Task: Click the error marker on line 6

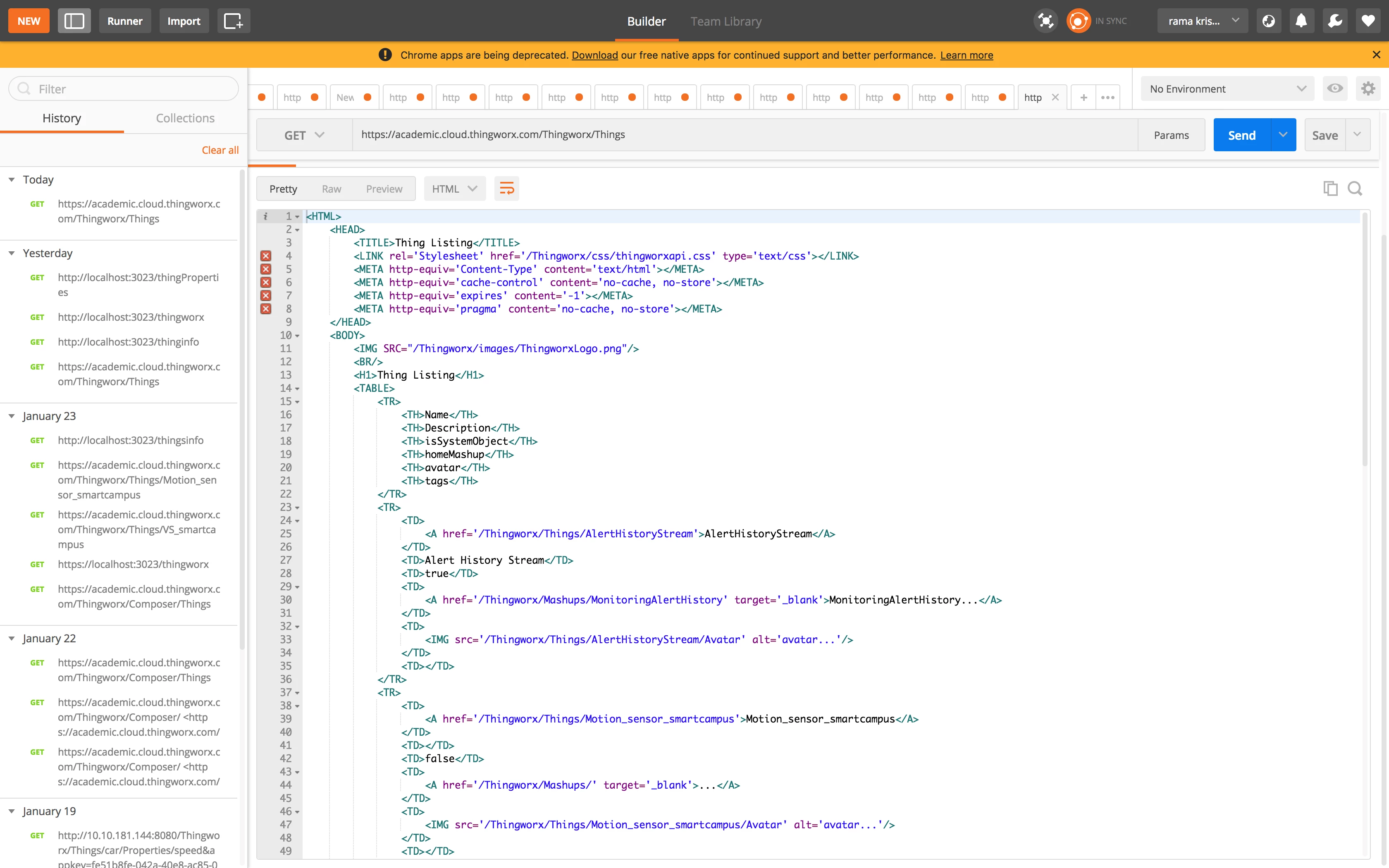Action: click(266, 282)
